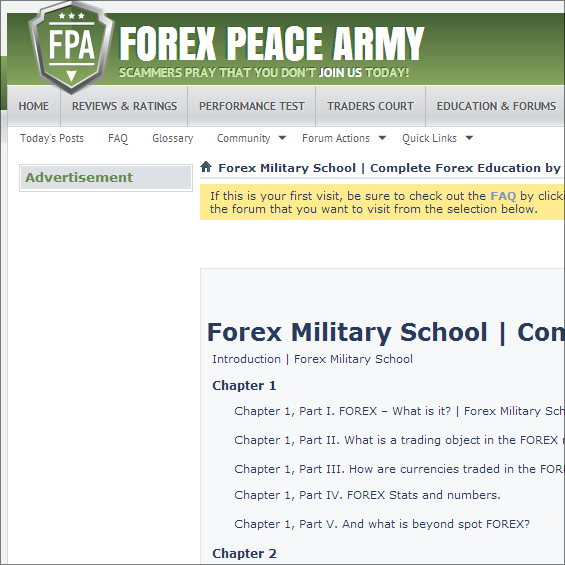Open the HOME navigation tab
Screen dimensions: 565x565
[34, 106]
